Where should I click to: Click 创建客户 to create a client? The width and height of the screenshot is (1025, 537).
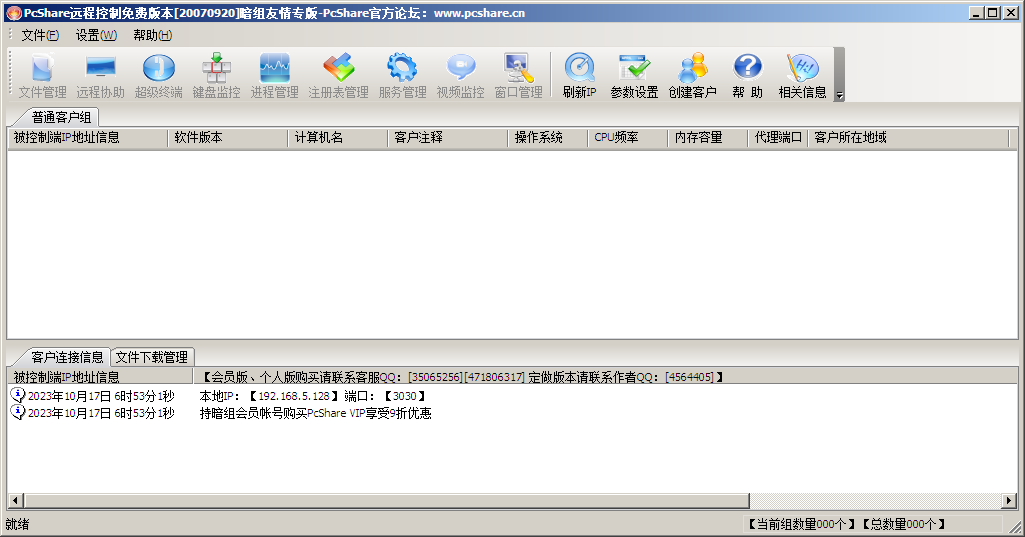pyautogui.click(x=692, y=75)
